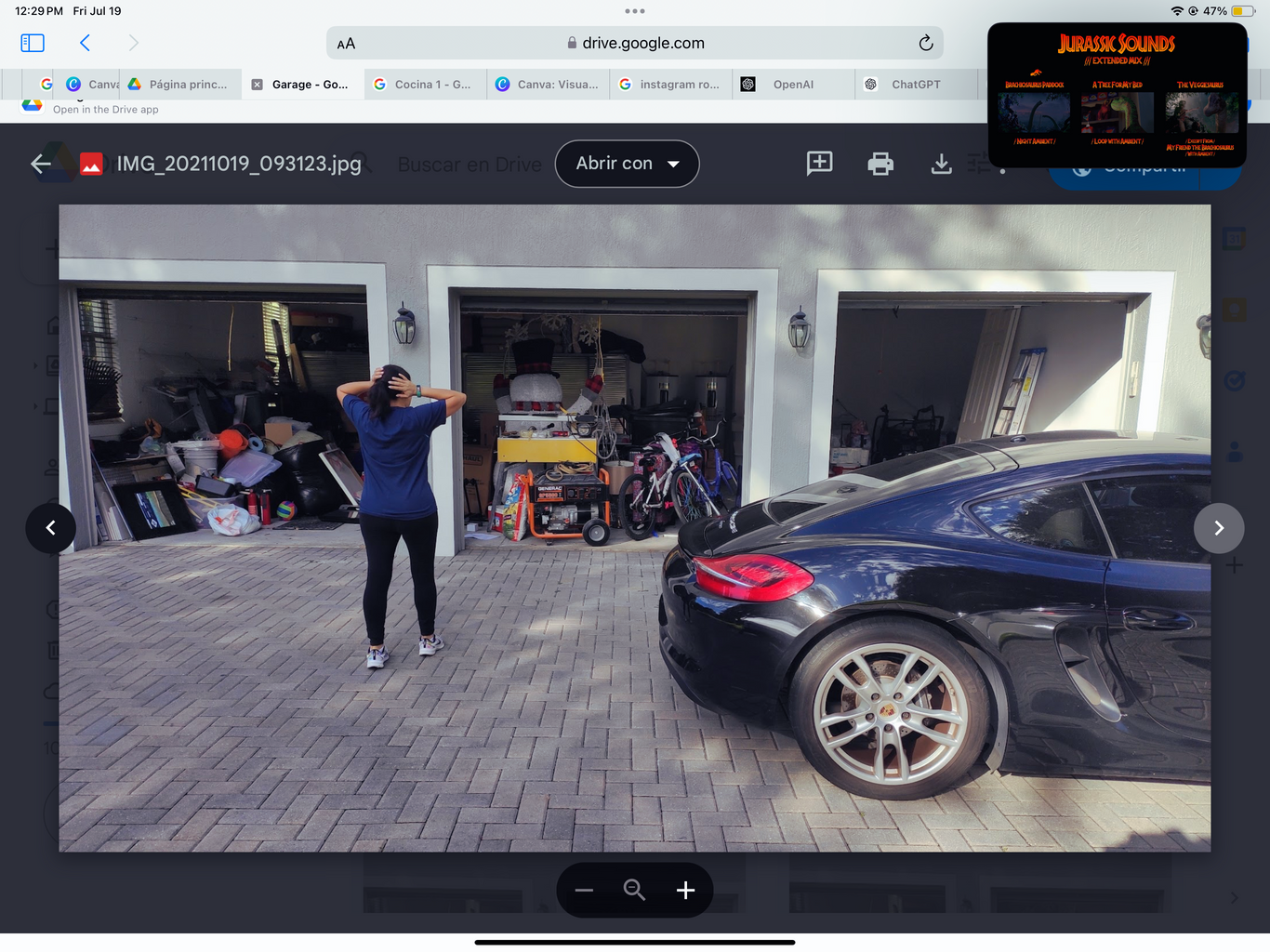Screen dimensions: 1270x952
Task: Open the AA reader options menu
Action: (x=346, y=44)
